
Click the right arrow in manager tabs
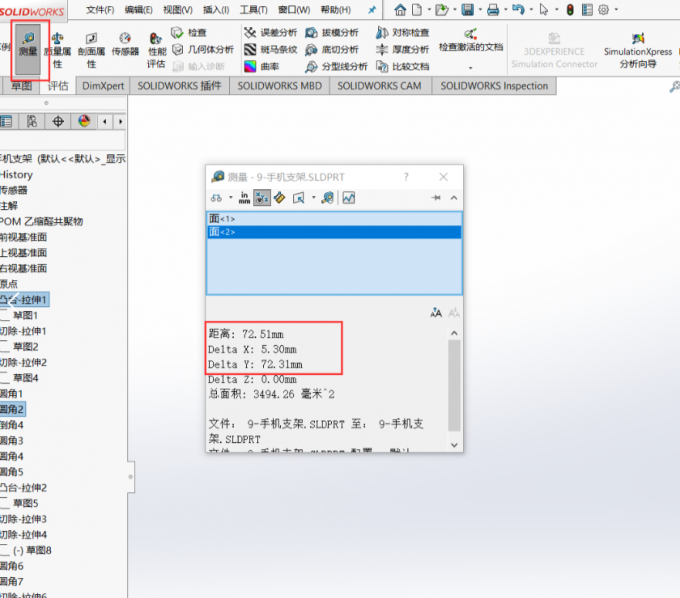(121, 121)
